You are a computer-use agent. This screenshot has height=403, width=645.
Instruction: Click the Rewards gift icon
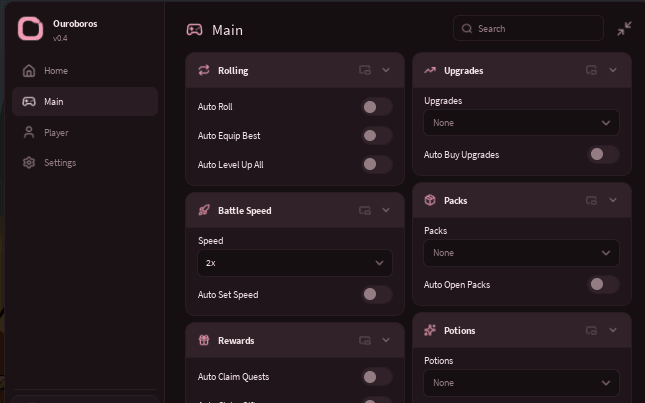pyautogui.click(x=204, y=340)
